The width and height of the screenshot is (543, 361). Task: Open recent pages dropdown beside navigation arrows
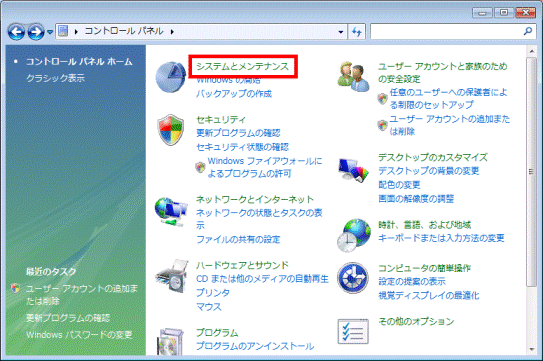50,32
